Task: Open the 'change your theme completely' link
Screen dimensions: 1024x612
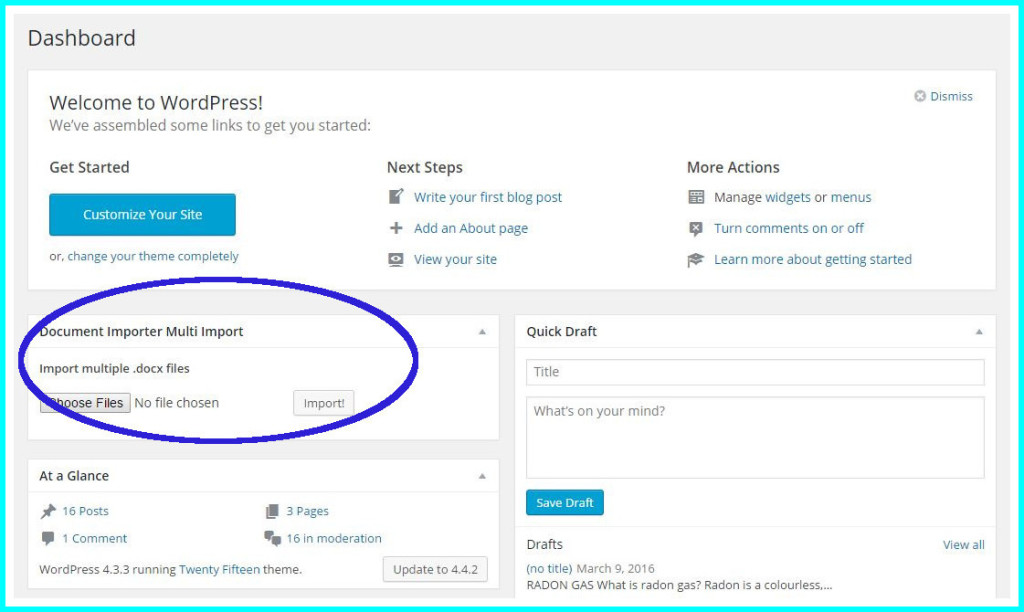Action: click(x=153, y=256)
